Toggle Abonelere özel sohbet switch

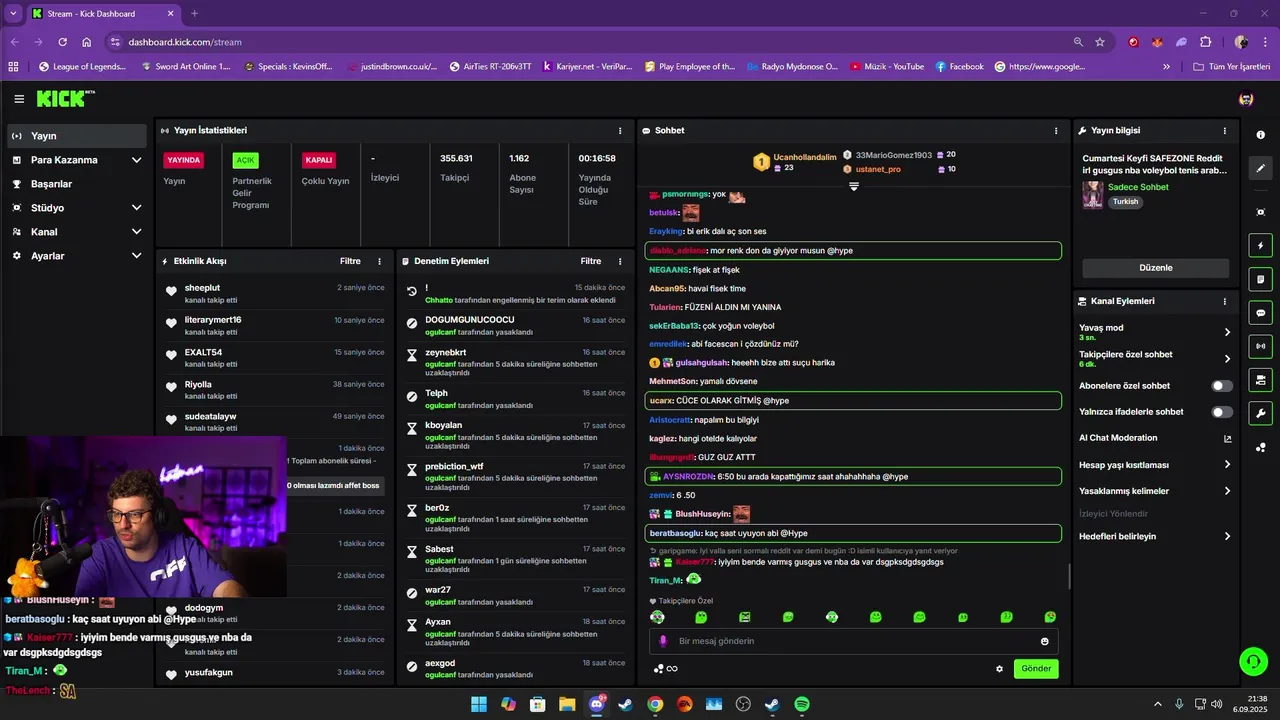tap(1222, 386)
